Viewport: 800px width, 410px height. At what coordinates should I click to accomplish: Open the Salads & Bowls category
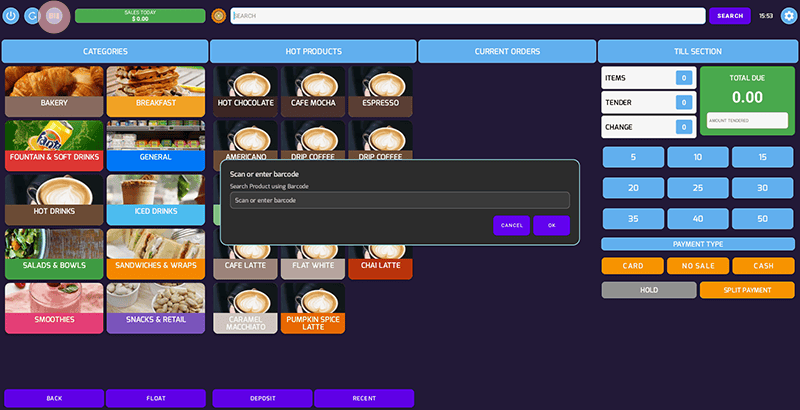[x=54, y=254]
